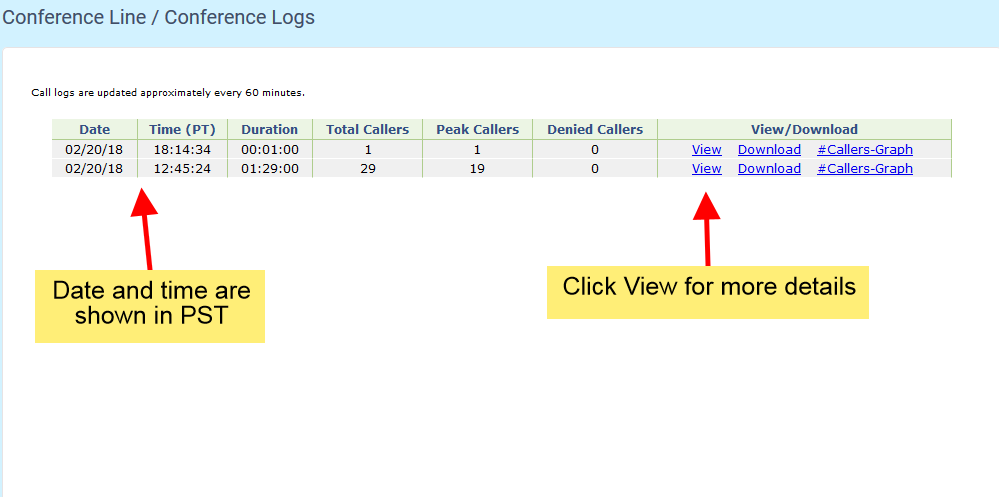Click the Date column header
Image resolution: width=999 pixels, height=497 pixels.
coord(94,129)
